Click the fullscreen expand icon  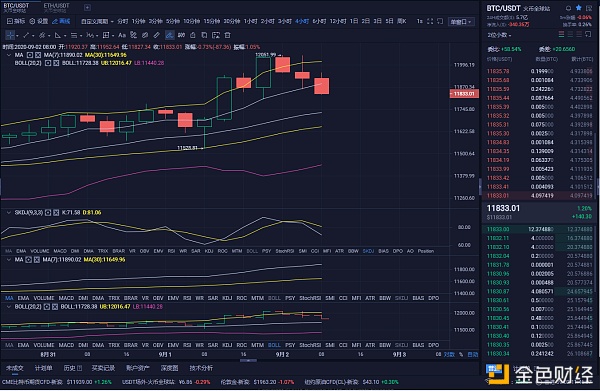click(x=430, y=21)
